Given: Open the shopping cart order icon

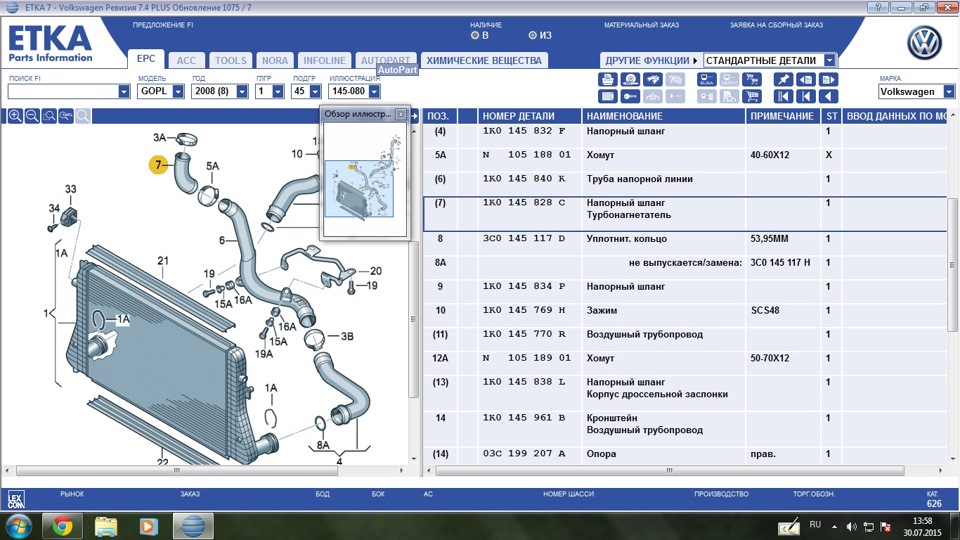Looking at the screenshot, I should pyautogui.click(x=752, y=97).
